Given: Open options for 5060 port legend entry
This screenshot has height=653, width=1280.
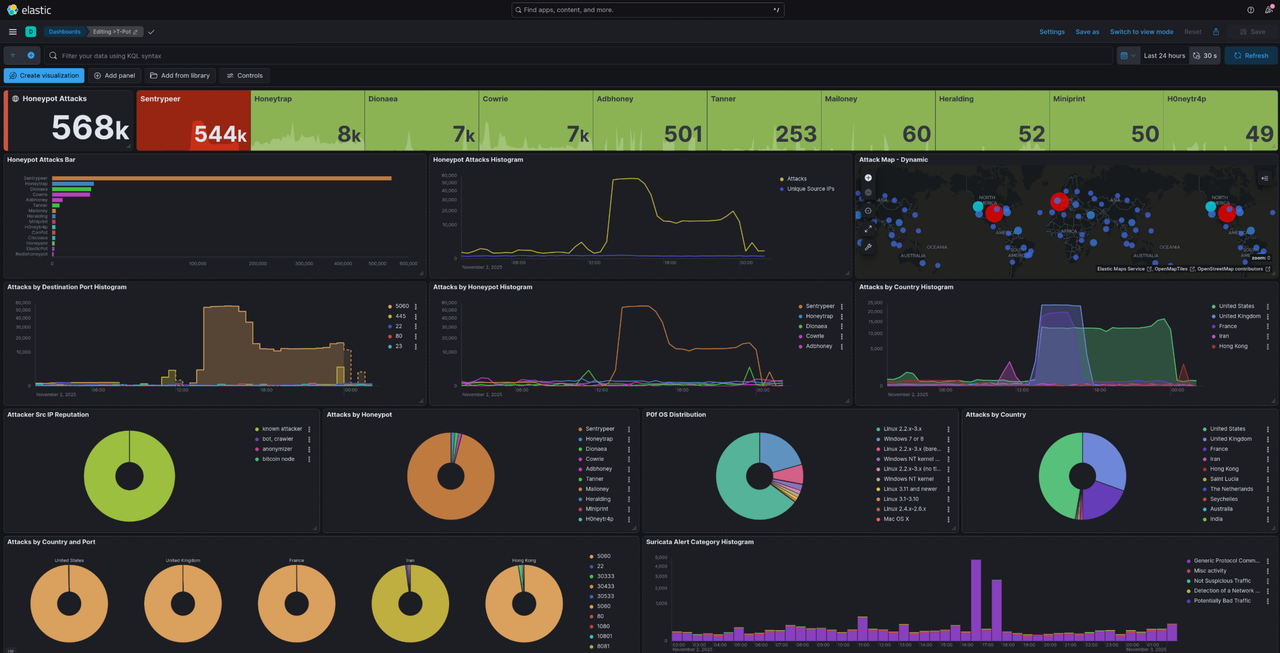Looking at the screenshot, I should coord(415,306).
